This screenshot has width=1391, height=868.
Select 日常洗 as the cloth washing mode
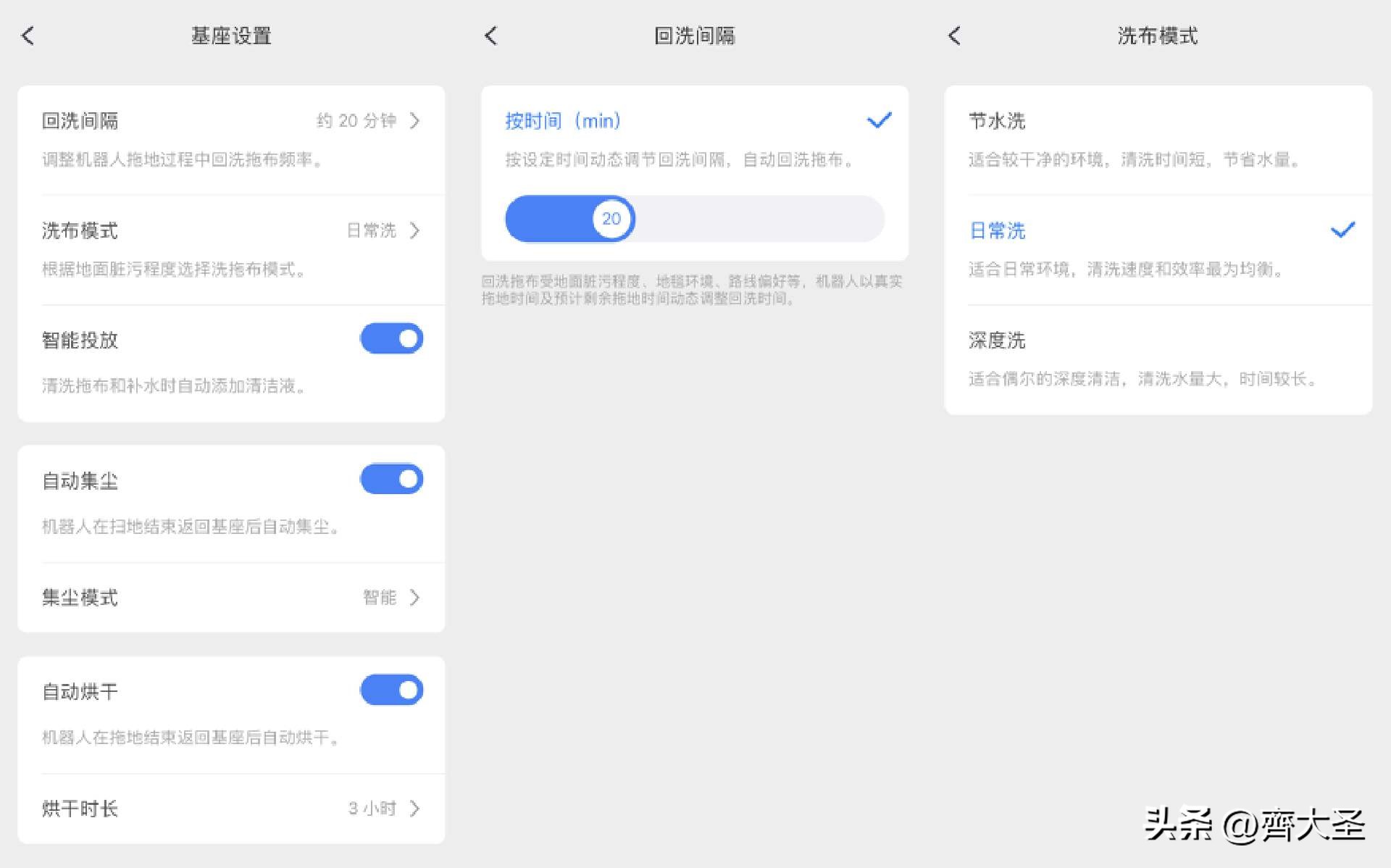[998, 230]
